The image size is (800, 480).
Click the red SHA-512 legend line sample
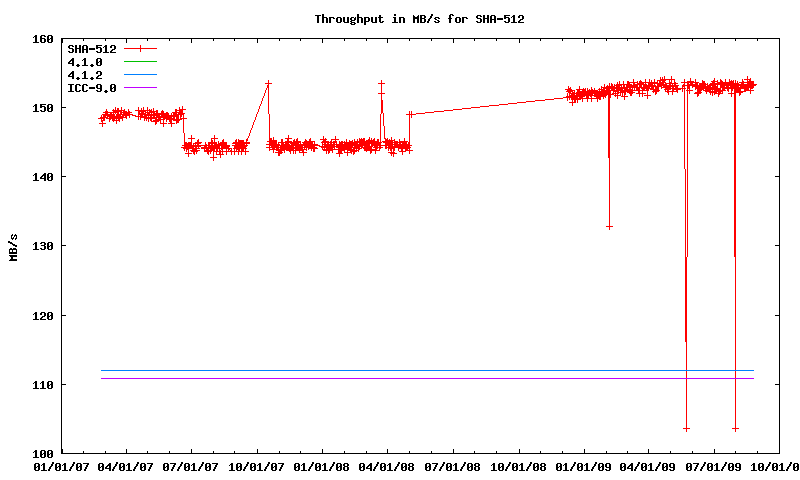[141, 48]
